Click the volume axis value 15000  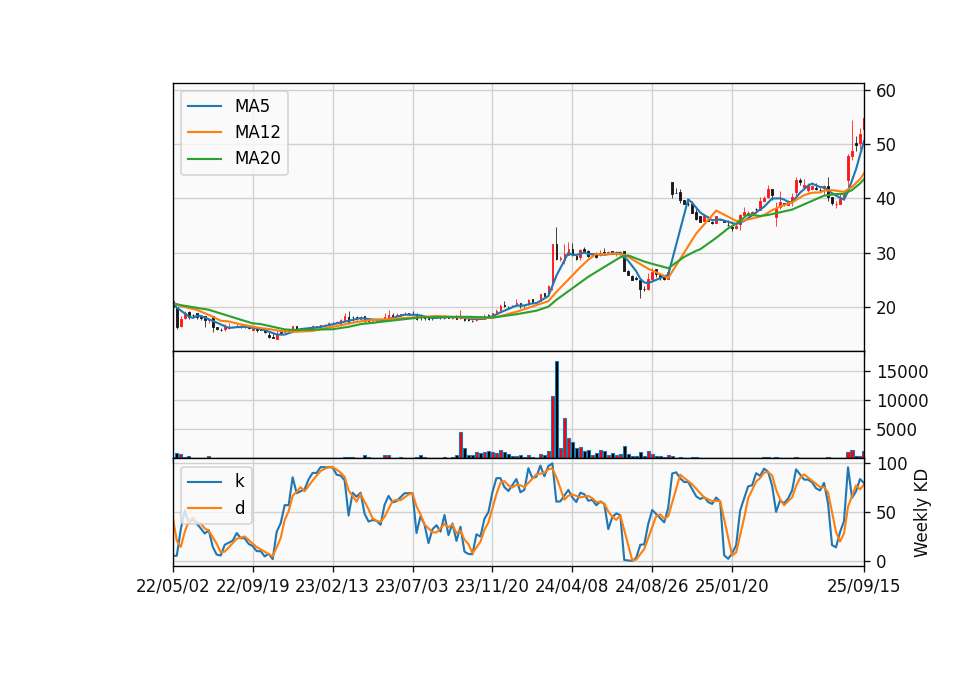click(902, 372)
